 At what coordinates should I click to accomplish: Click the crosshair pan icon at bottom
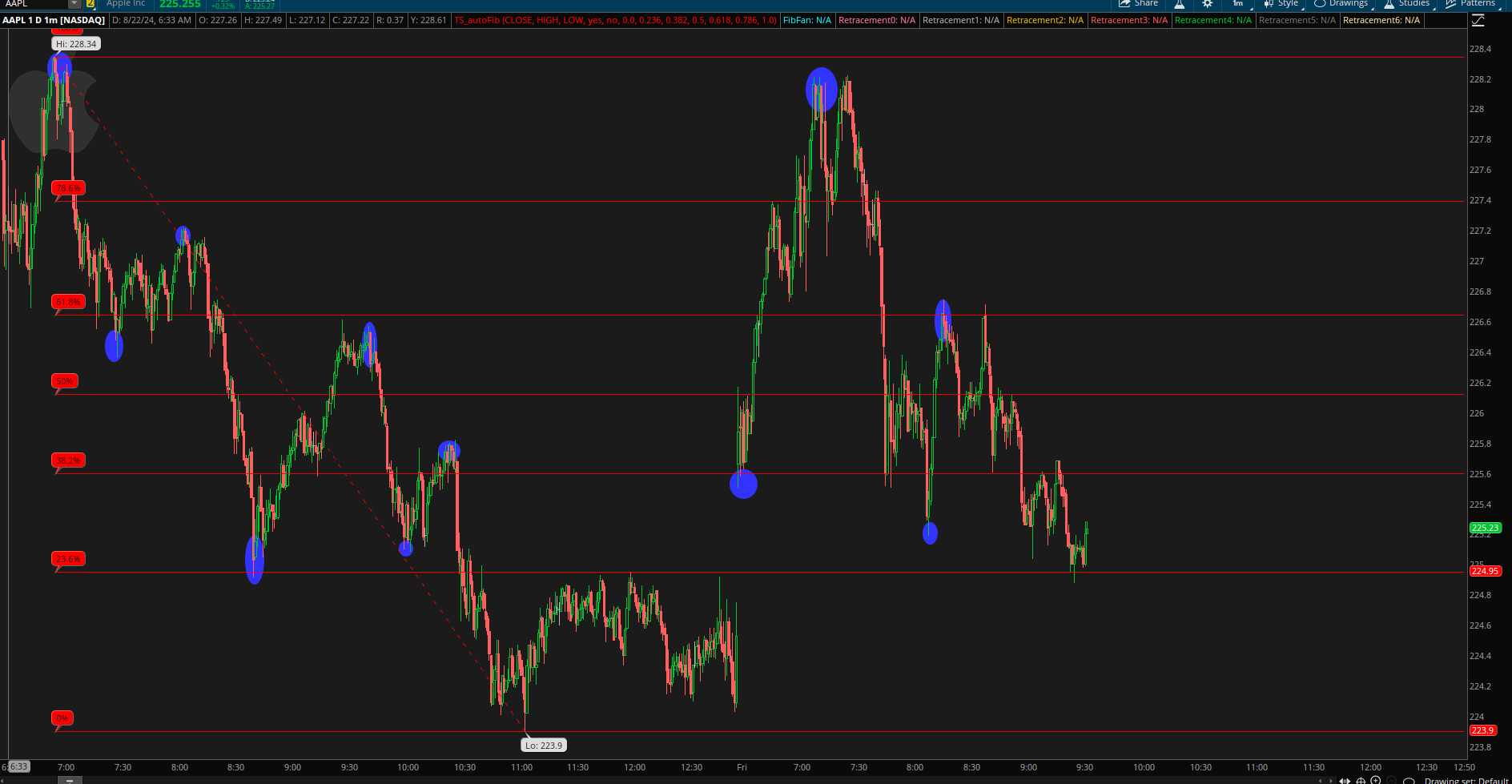click(x=1361, y=780)
